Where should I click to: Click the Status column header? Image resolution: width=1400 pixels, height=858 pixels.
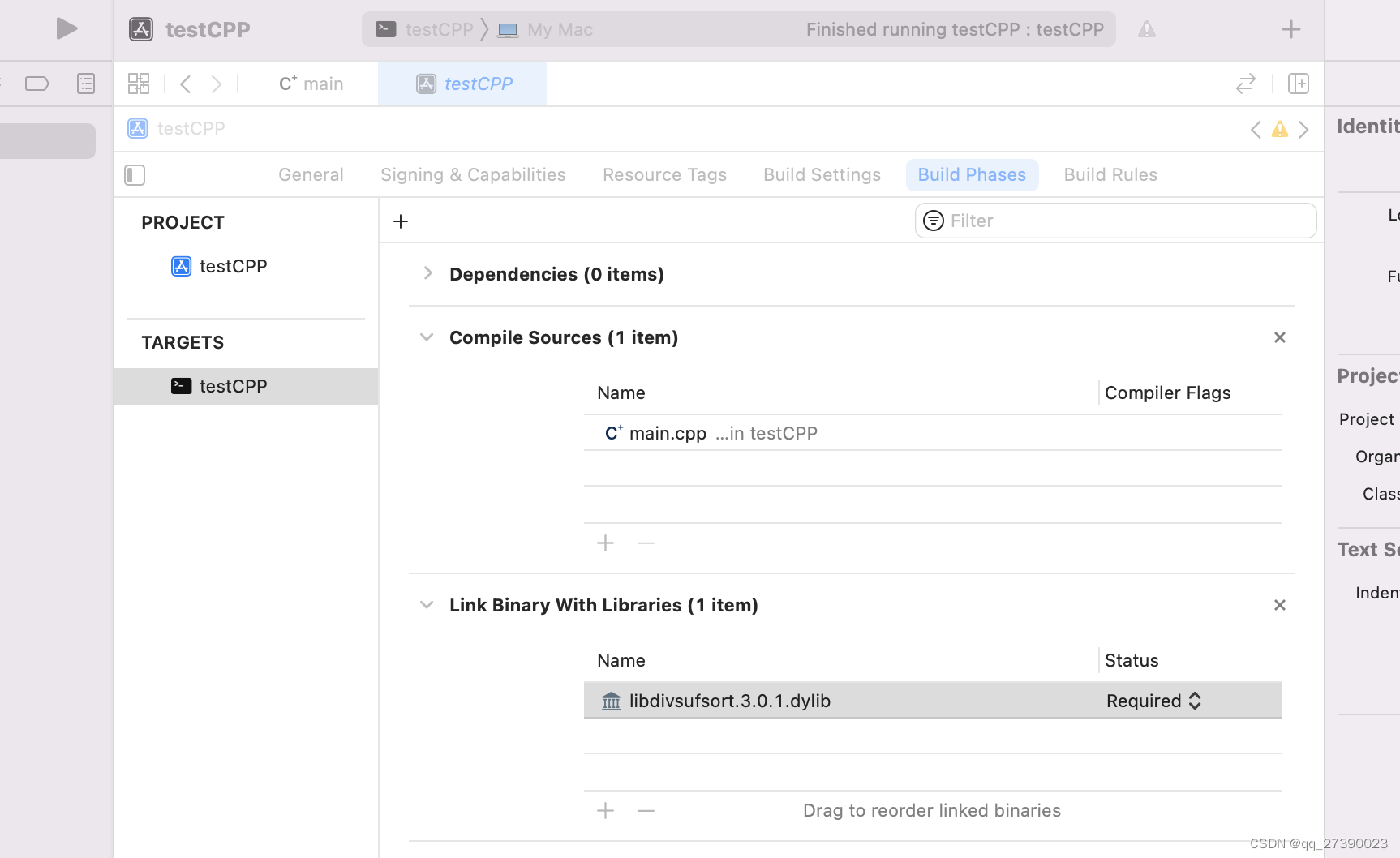(1132, 660)
